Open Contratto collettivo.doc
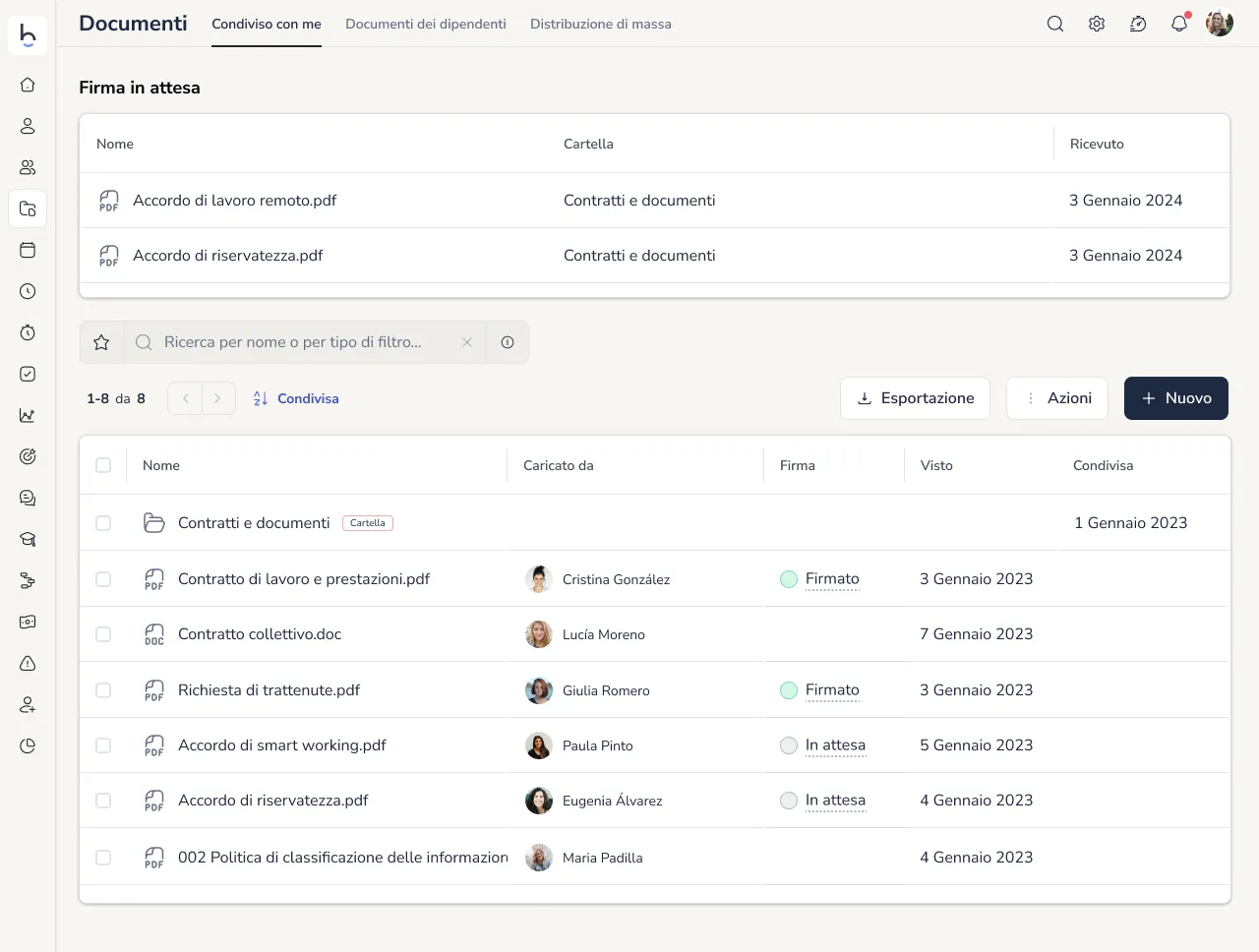The width and height of the screenshot is (1259, 952). click(260, 634)
